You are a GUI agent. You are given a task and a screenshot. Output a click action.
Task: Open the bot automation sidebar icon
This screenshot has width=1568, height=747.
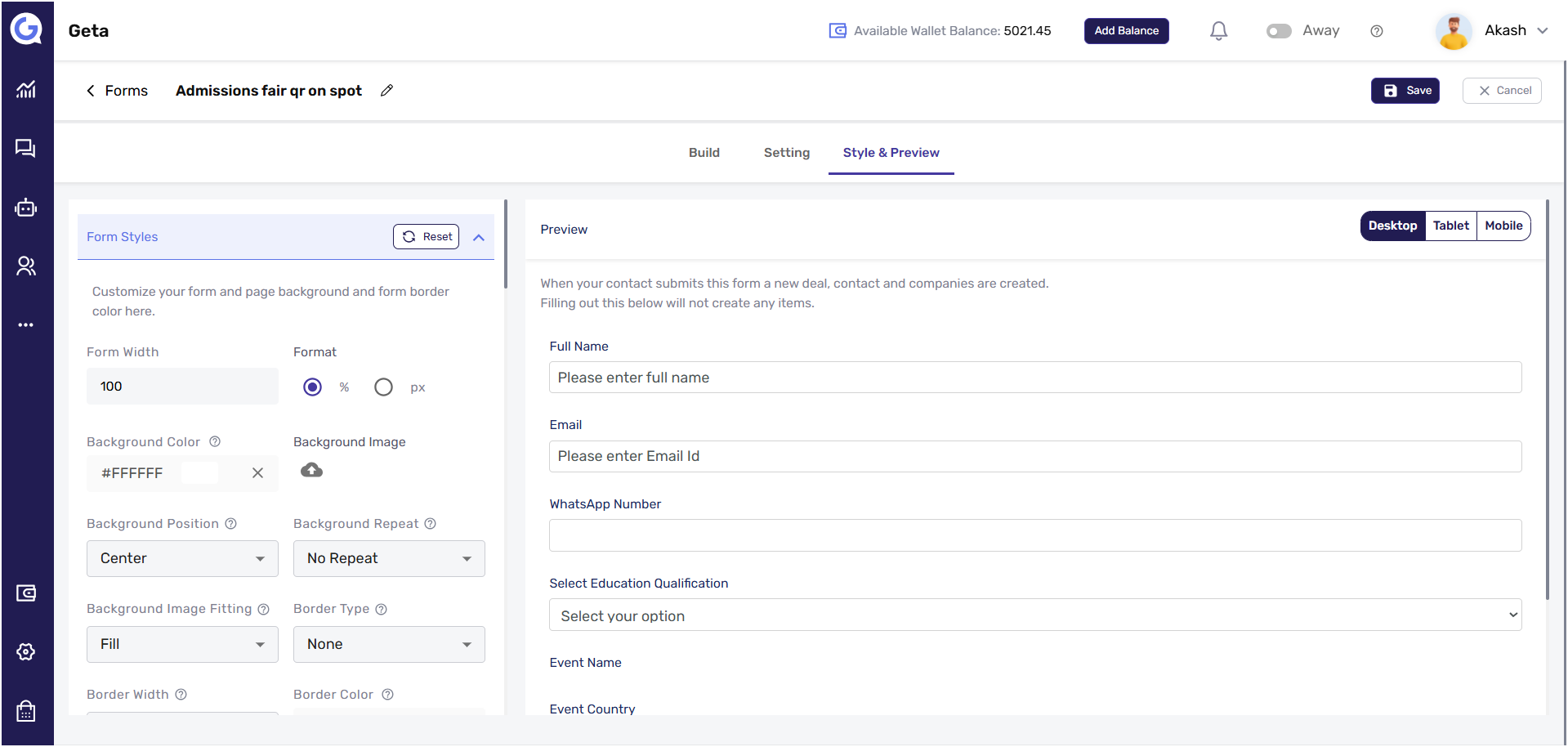tap(26, 208)
